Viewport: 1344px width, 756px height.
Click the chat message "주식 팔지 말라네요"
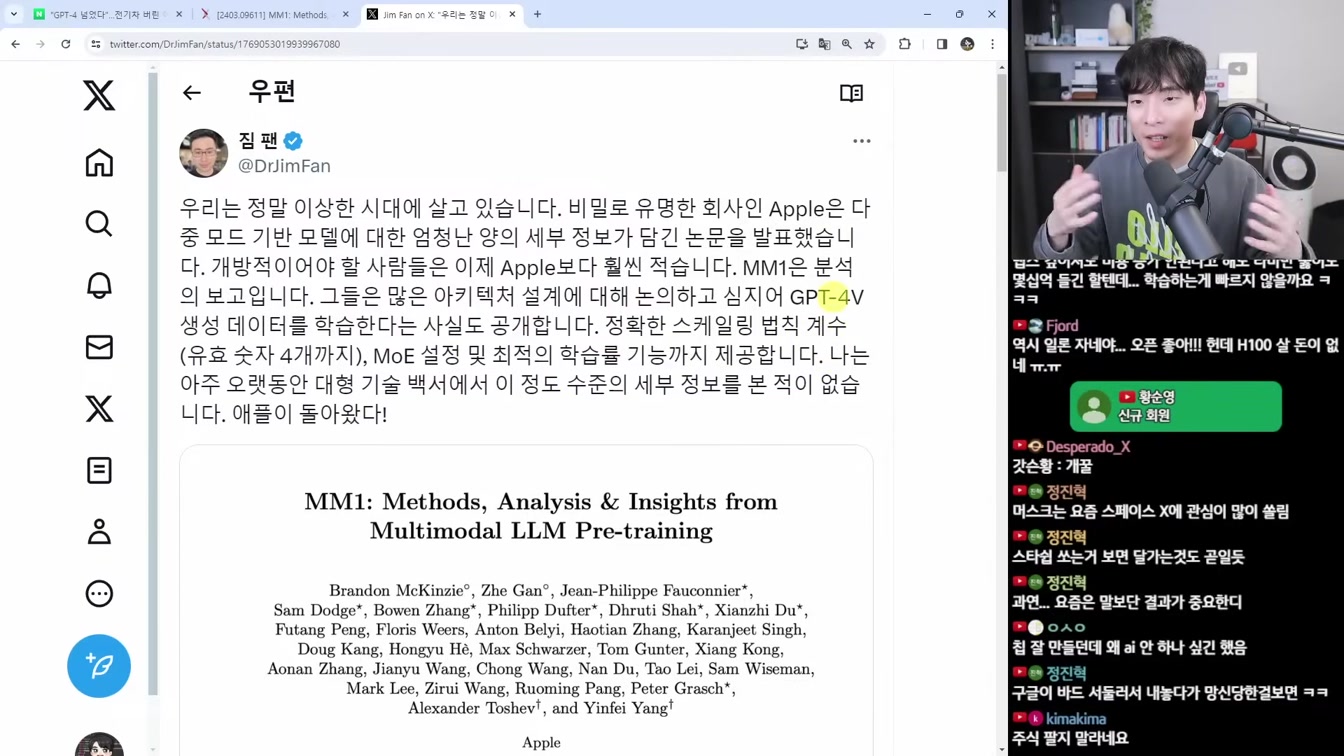coord(1070,738)
